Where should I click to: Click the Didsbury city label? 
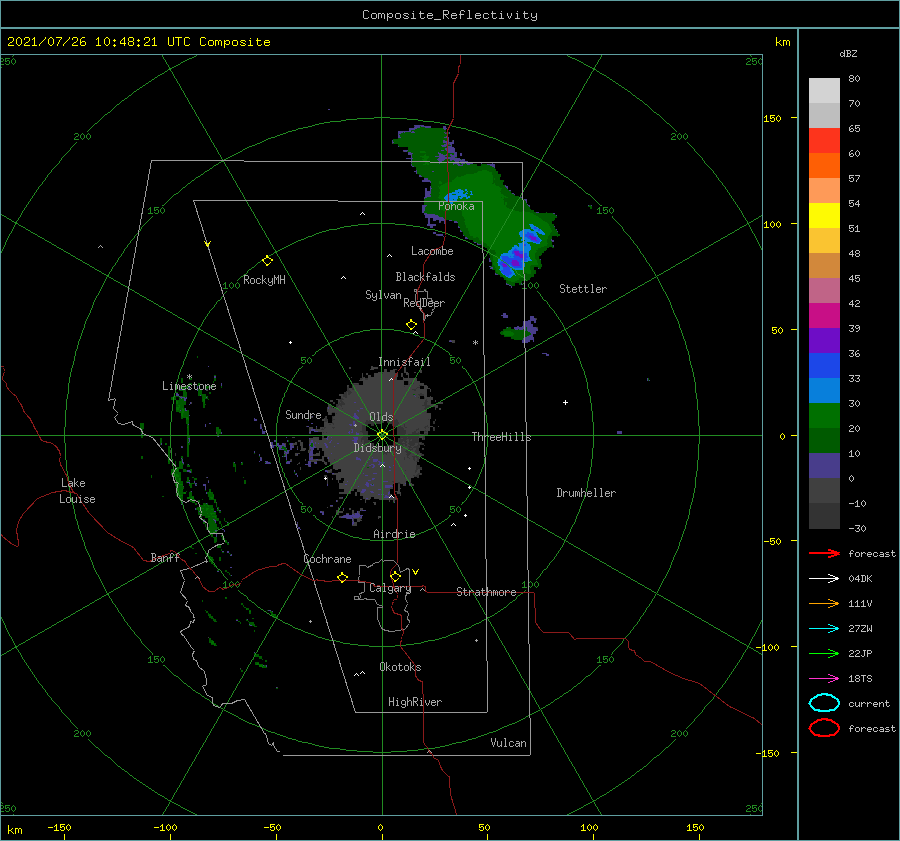[x=377, y=448]
